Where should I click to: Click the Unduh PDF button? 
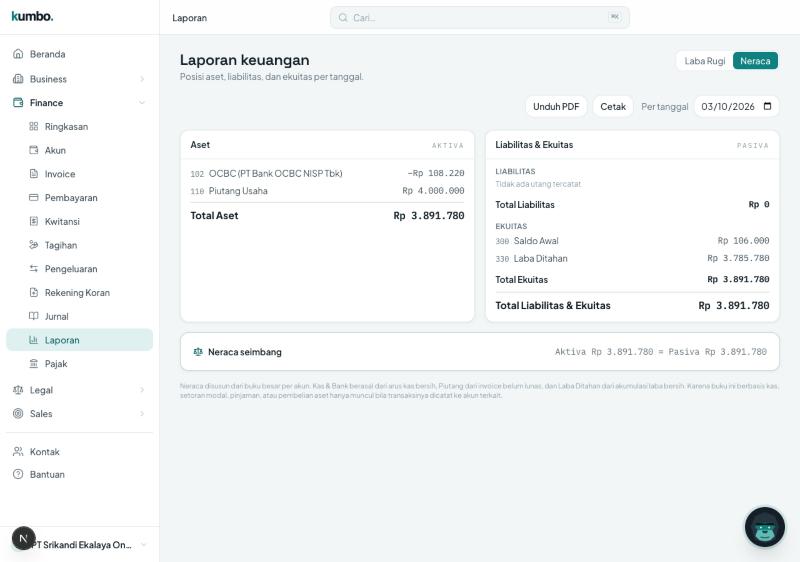pyautogui.click(x=556, y=107)
